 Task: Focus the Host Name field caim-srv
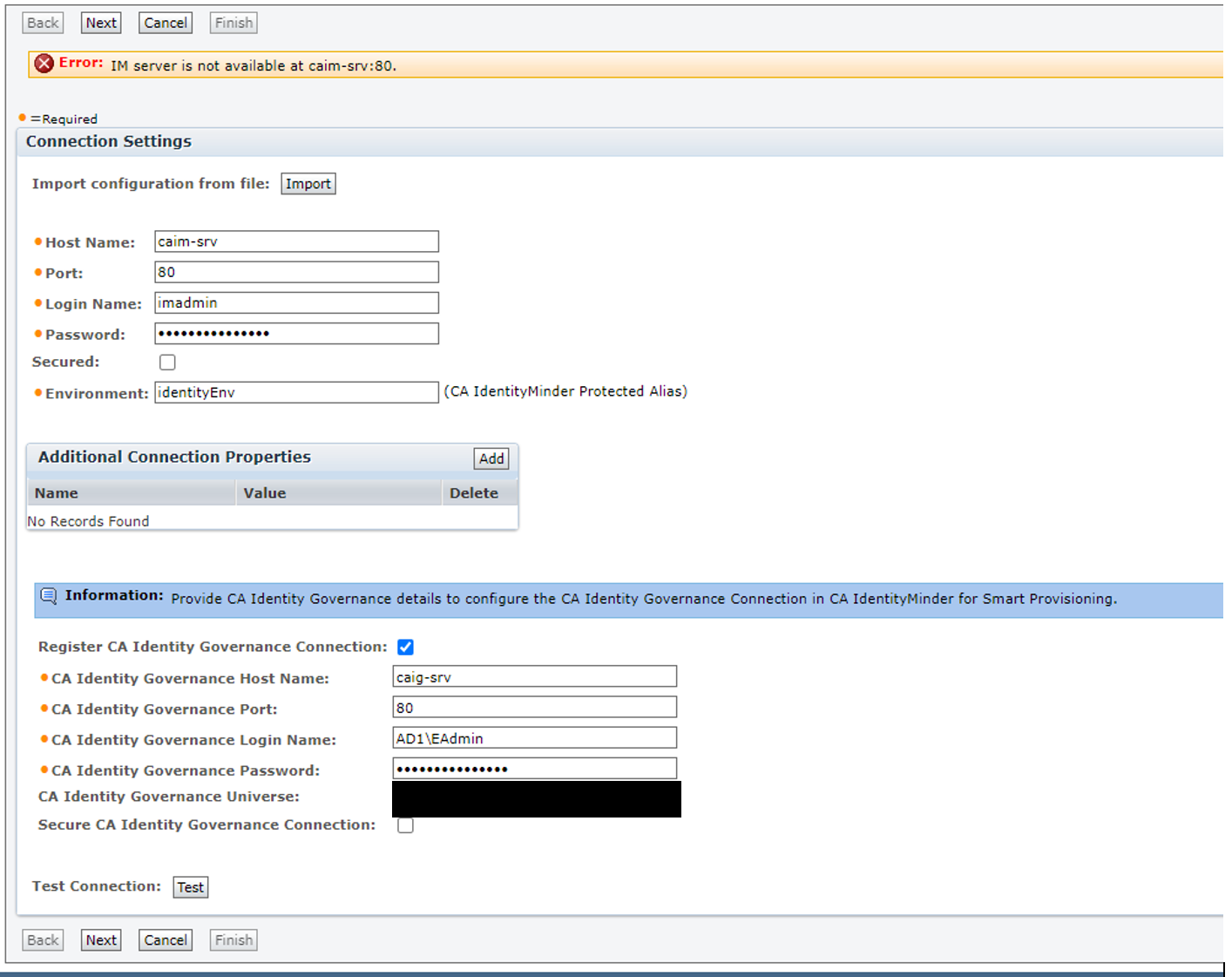point(296,241)
